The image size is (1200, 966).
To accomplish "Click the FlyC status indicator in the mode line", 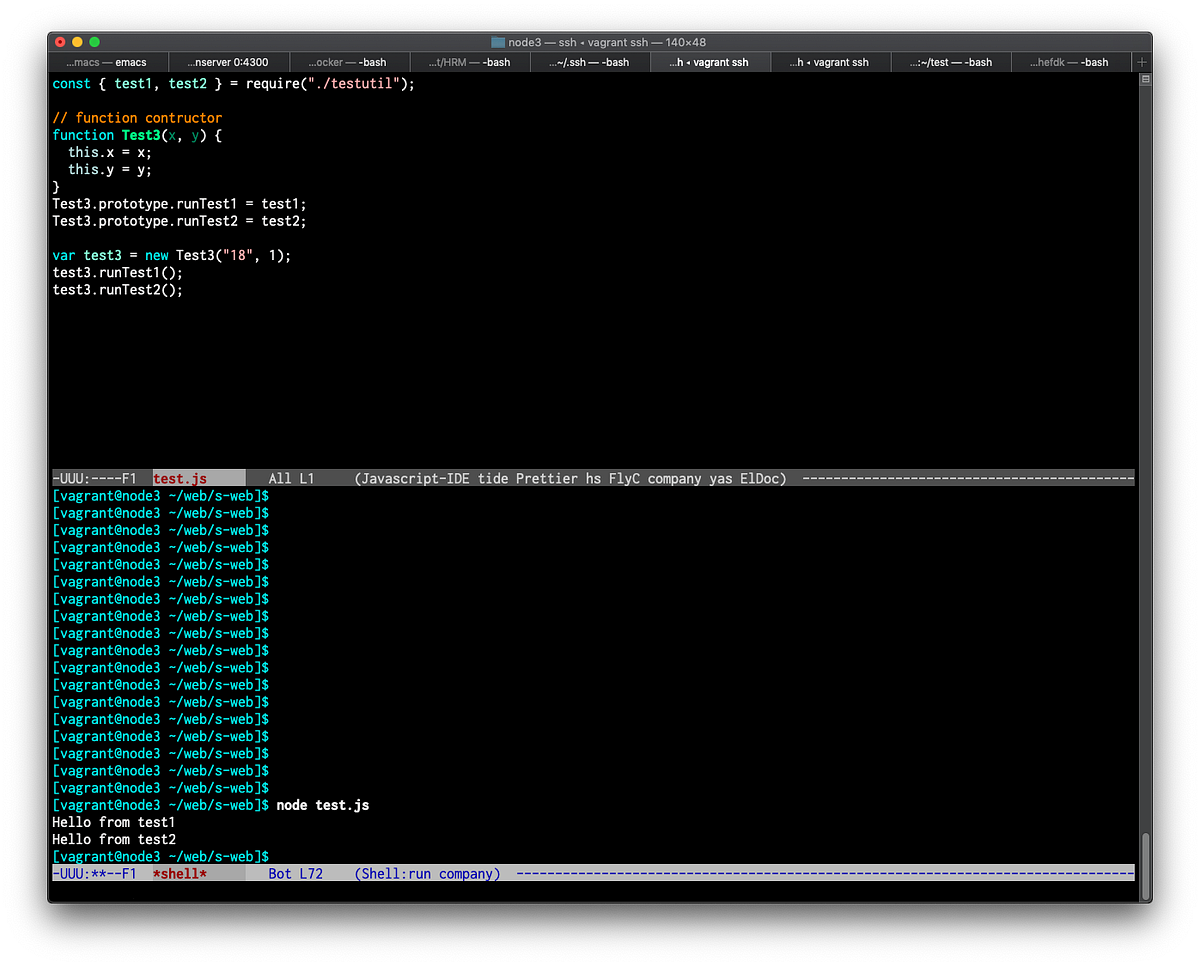I will click(x=624, y=478).
